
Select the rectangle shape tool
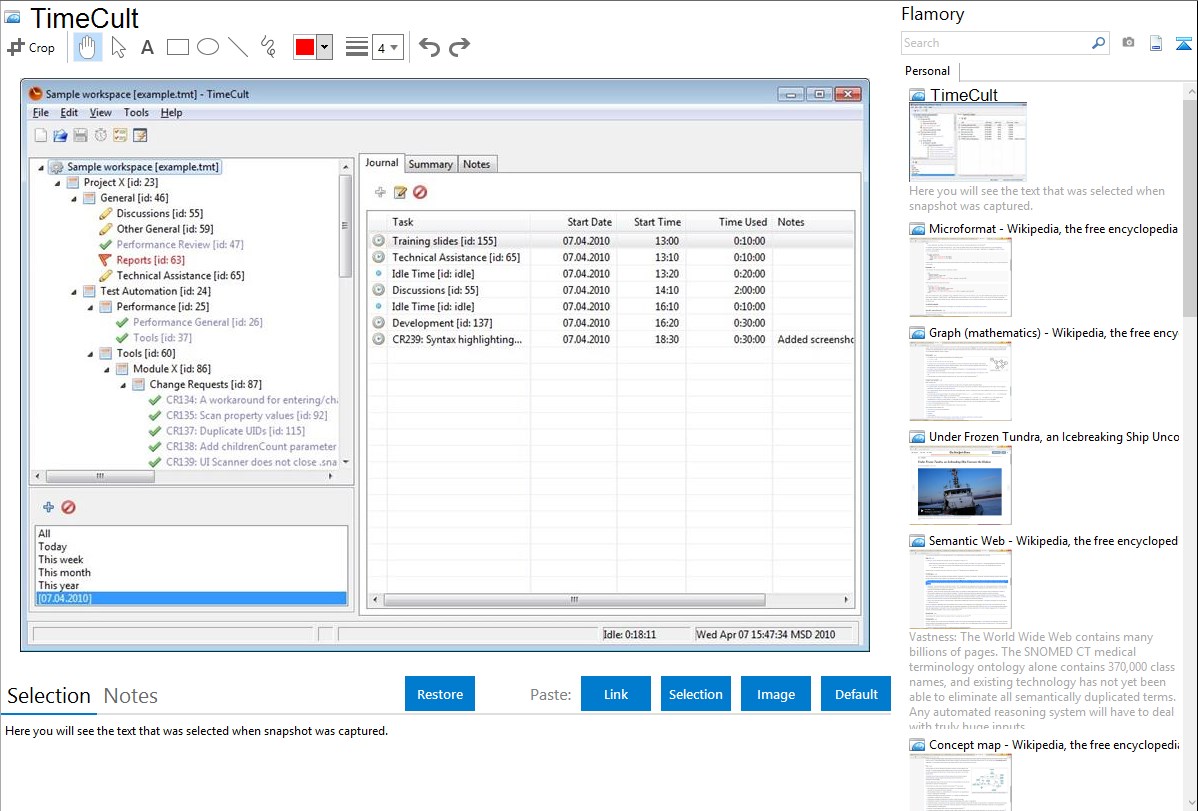tap(178, 47)
